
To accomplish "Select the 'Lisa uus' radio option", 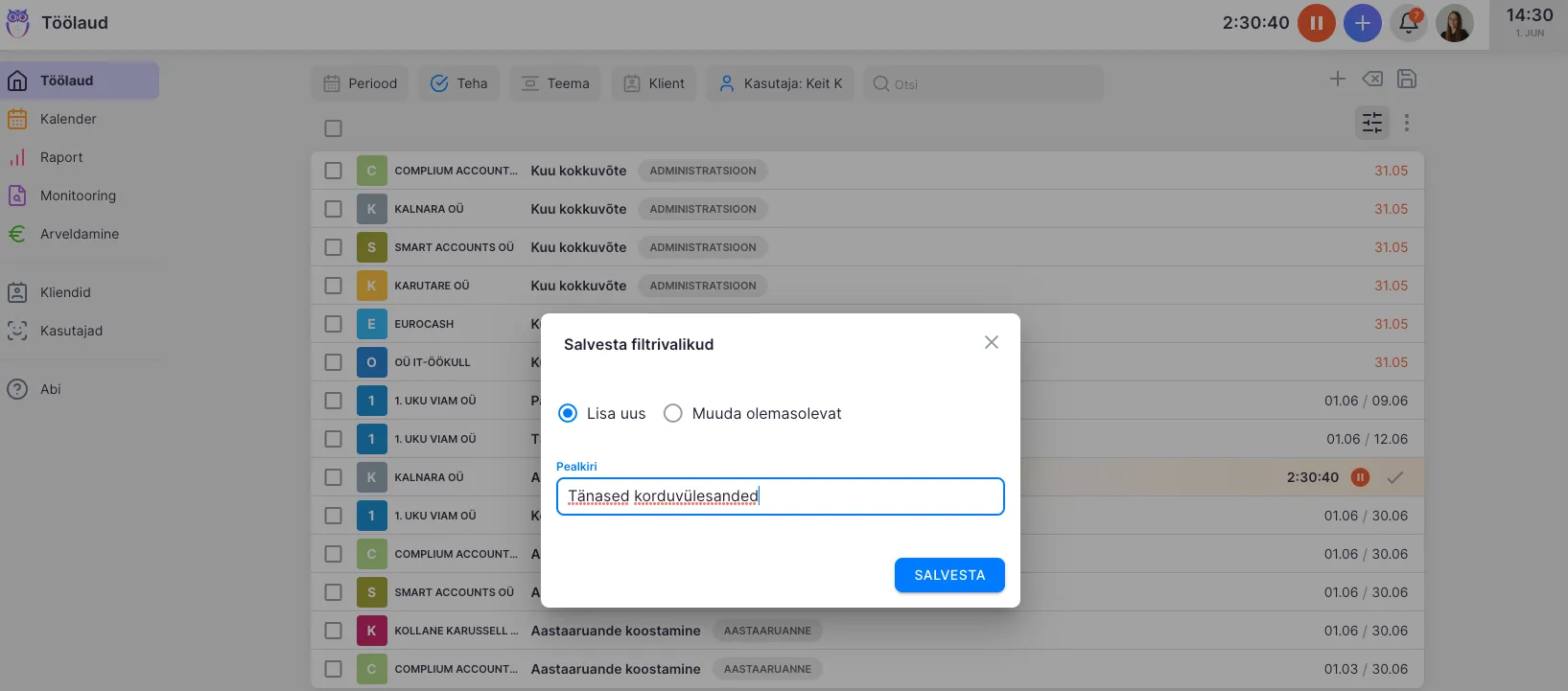I will click(x=568, y=413).
